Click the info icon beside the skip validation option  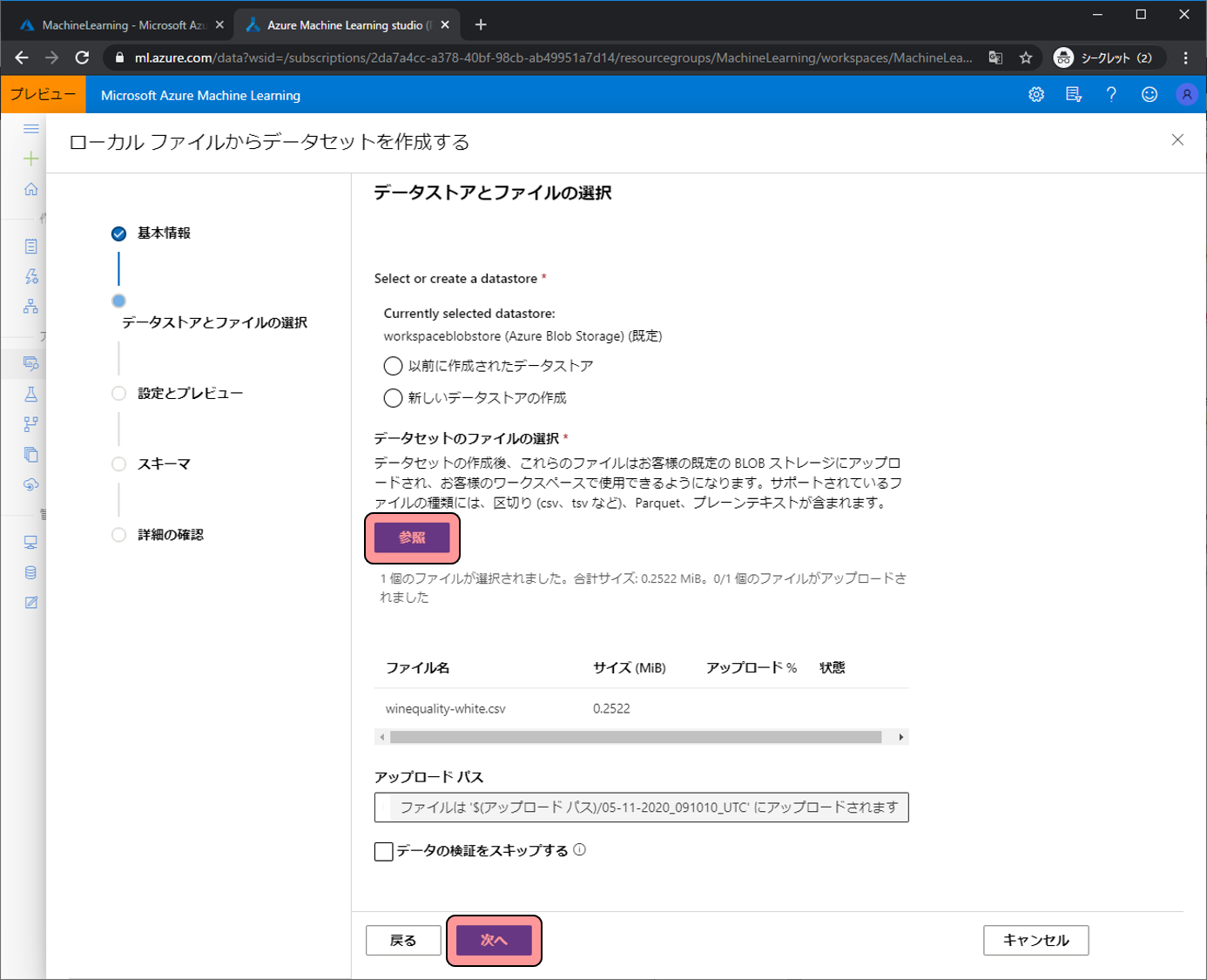coord(580,849)
